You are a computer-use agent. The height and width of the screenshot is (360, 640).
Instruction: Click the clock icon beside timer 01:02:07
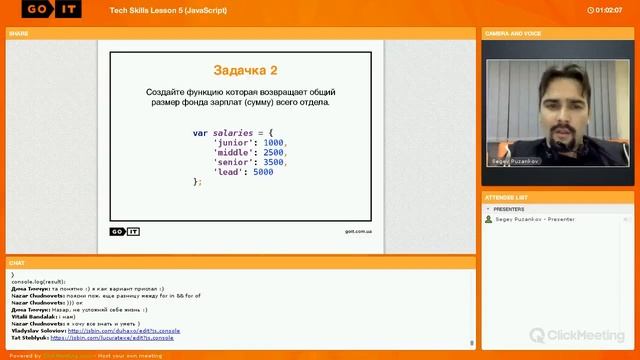(x=590, y=10)
